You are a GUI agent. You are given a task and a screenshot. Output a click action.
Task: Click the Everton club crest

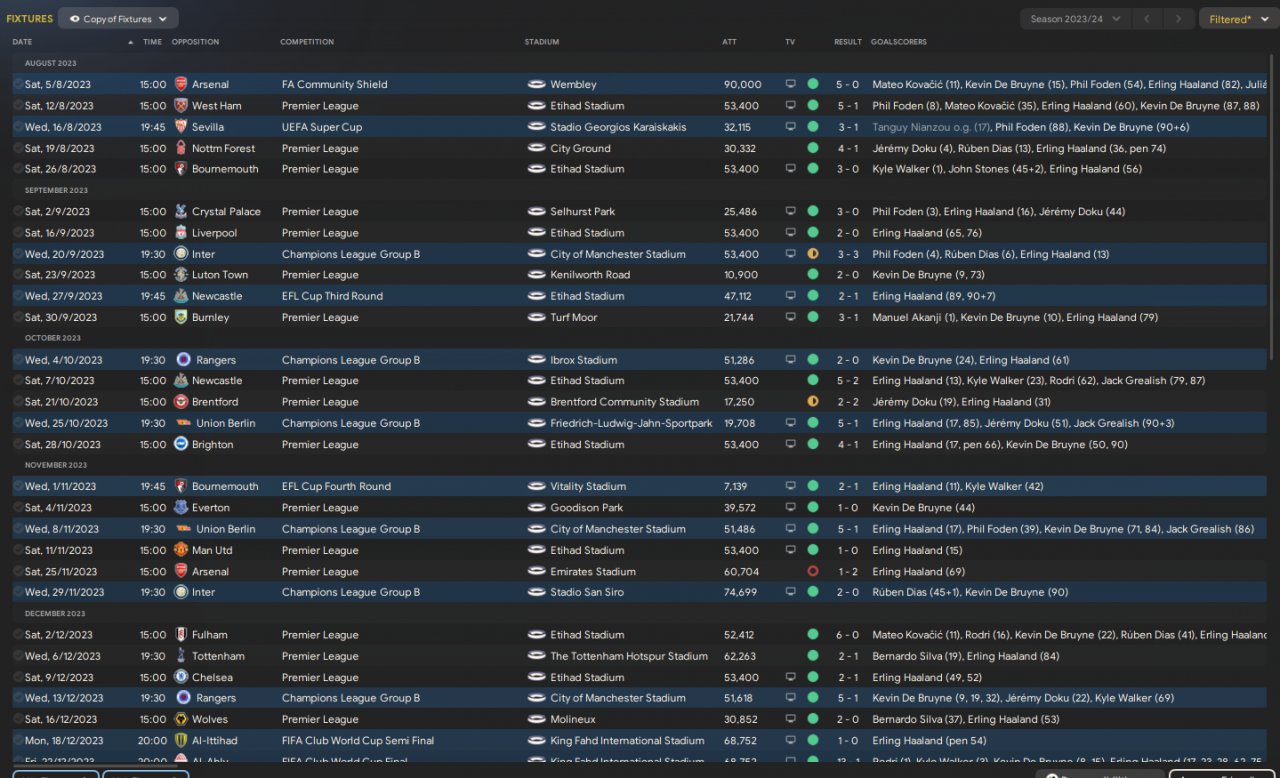click(181, 508)
